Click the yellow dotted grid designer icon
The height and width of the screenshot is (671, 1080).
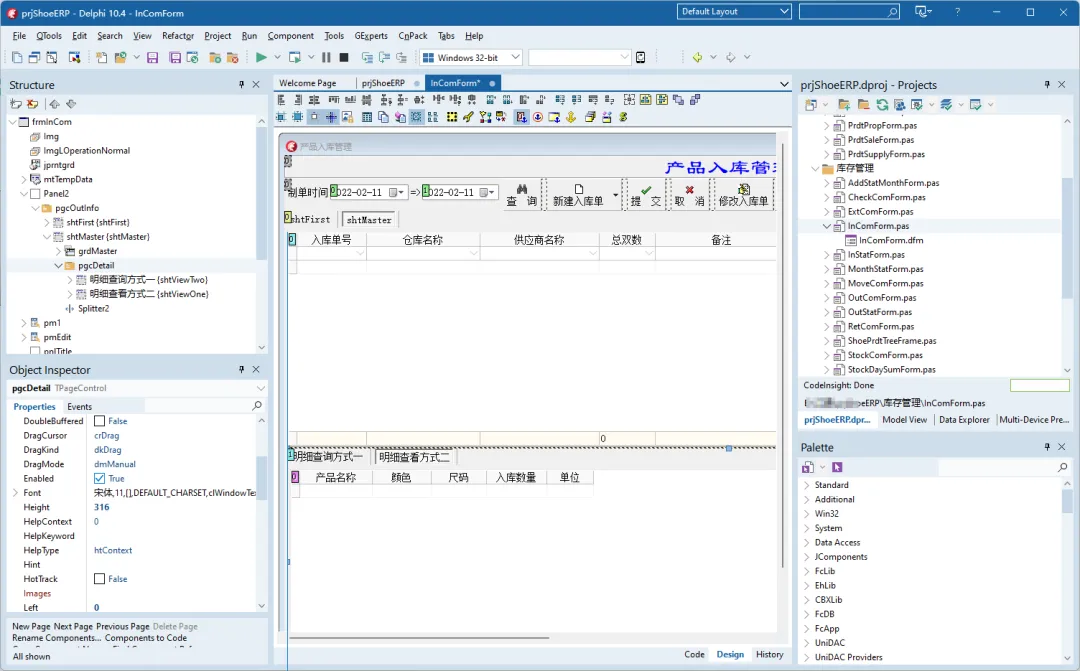pos(452,117)
